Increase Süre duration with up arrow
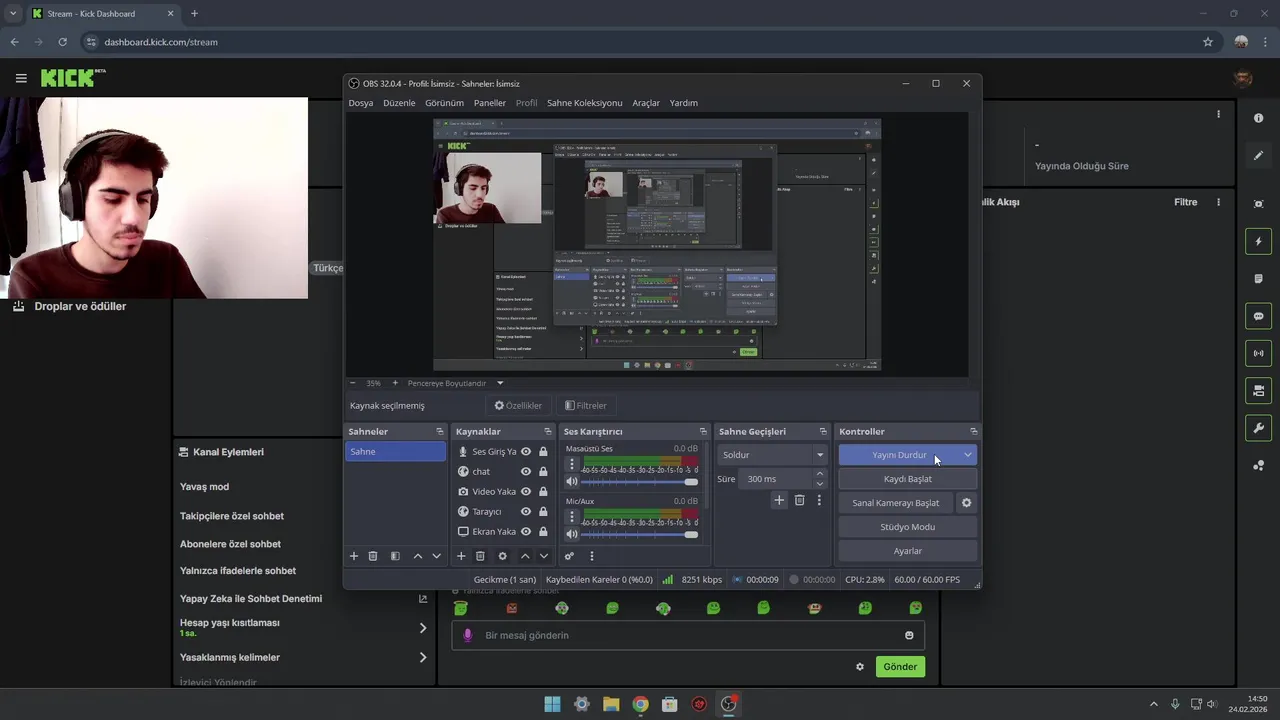The image size is (1280, 720). pos(820,474)
